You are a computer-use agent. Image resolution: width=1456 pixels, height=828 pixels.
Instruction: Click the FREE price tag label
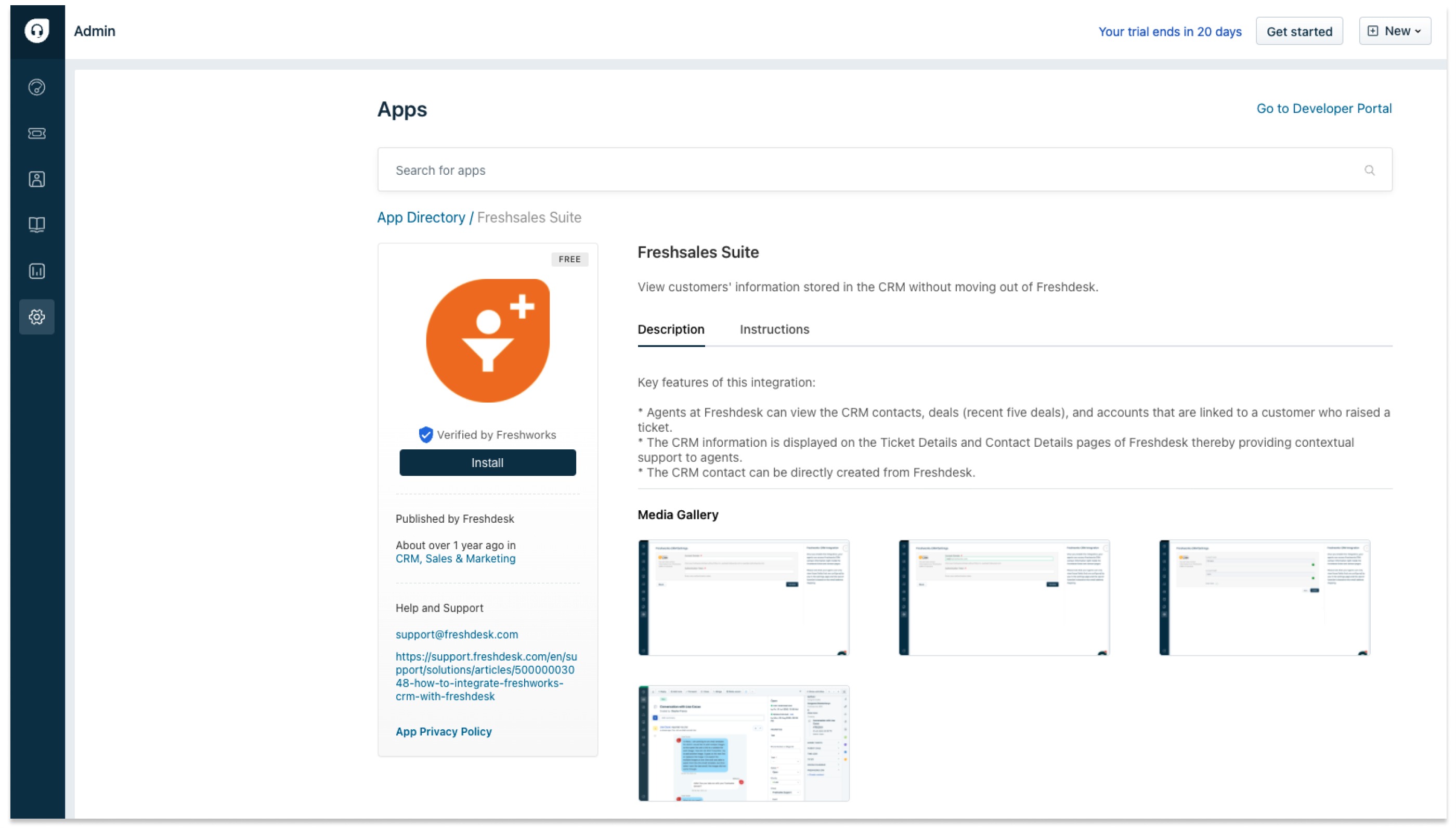570,260
